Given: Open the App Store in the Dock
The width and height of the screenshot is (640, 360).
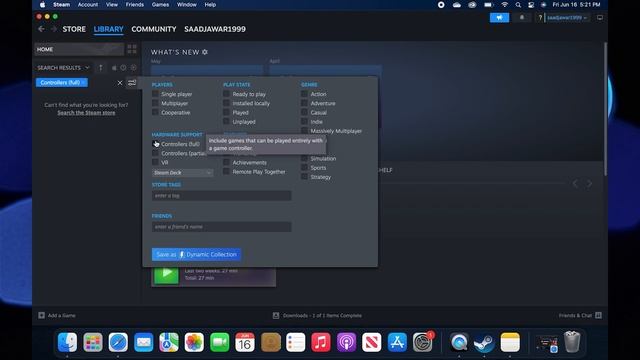Looking at the screenshot, I should click(x=397, y=342).
